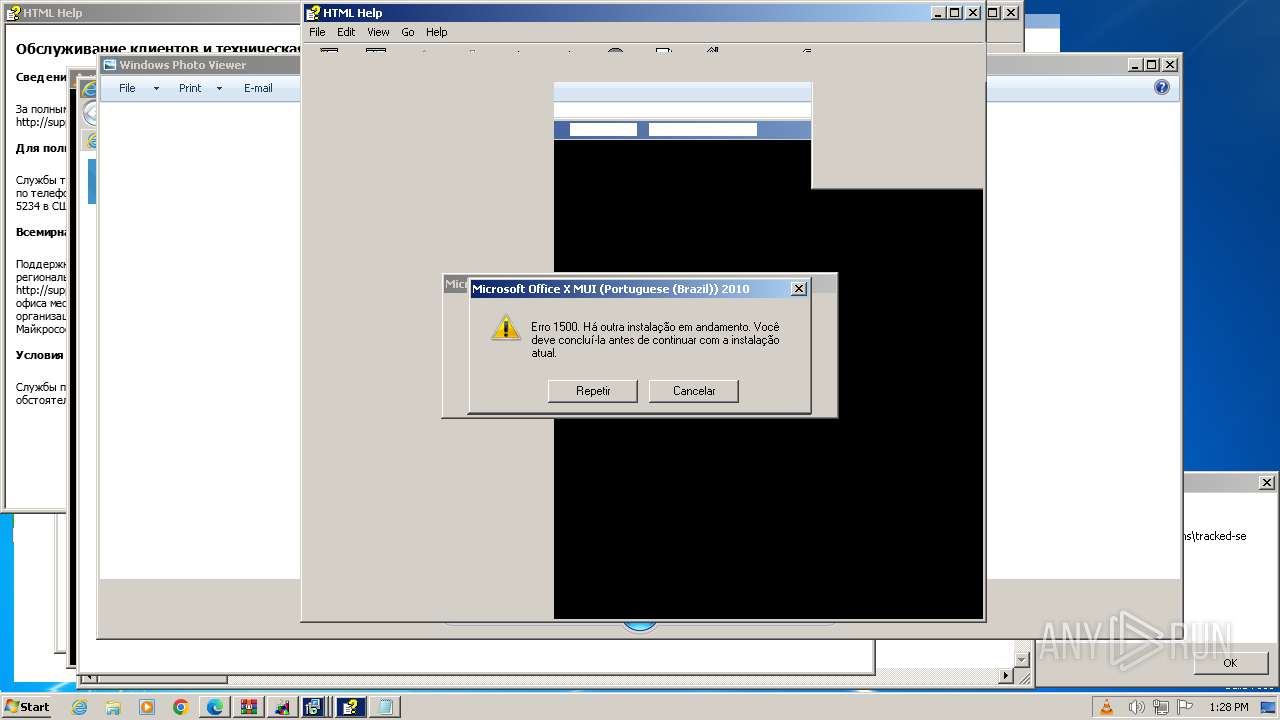
Task: Open Windows Explorer folder icon on taskbar
Action: [113, 707]
